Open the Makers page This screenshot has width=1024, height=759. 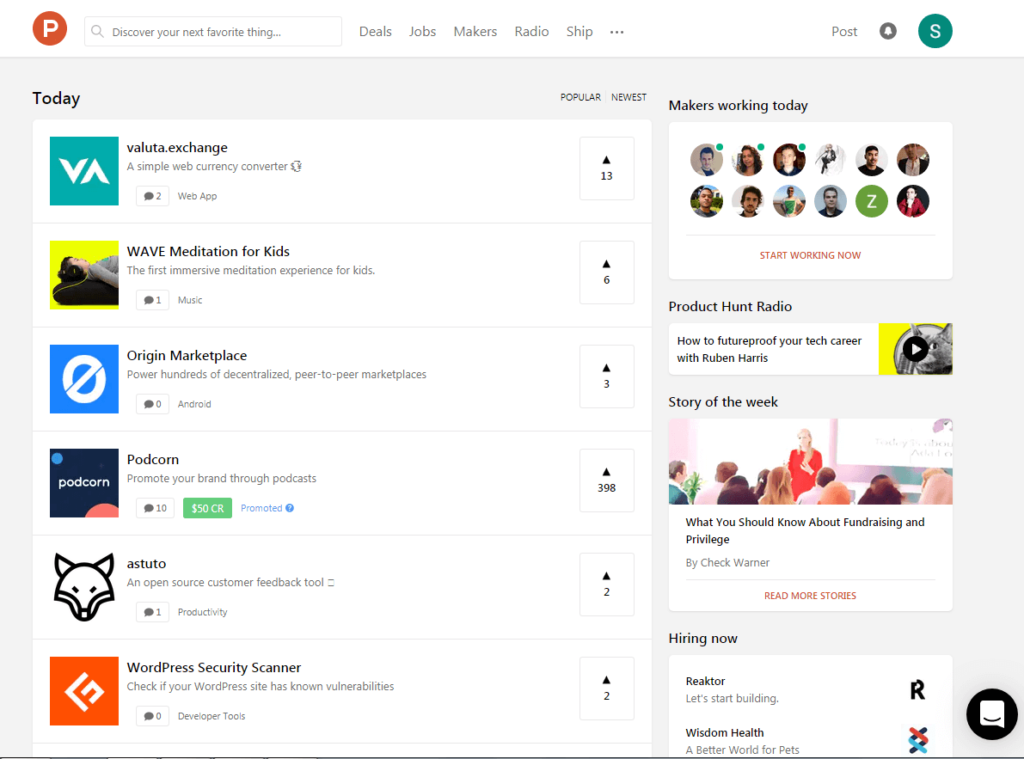tap(475, 31)
